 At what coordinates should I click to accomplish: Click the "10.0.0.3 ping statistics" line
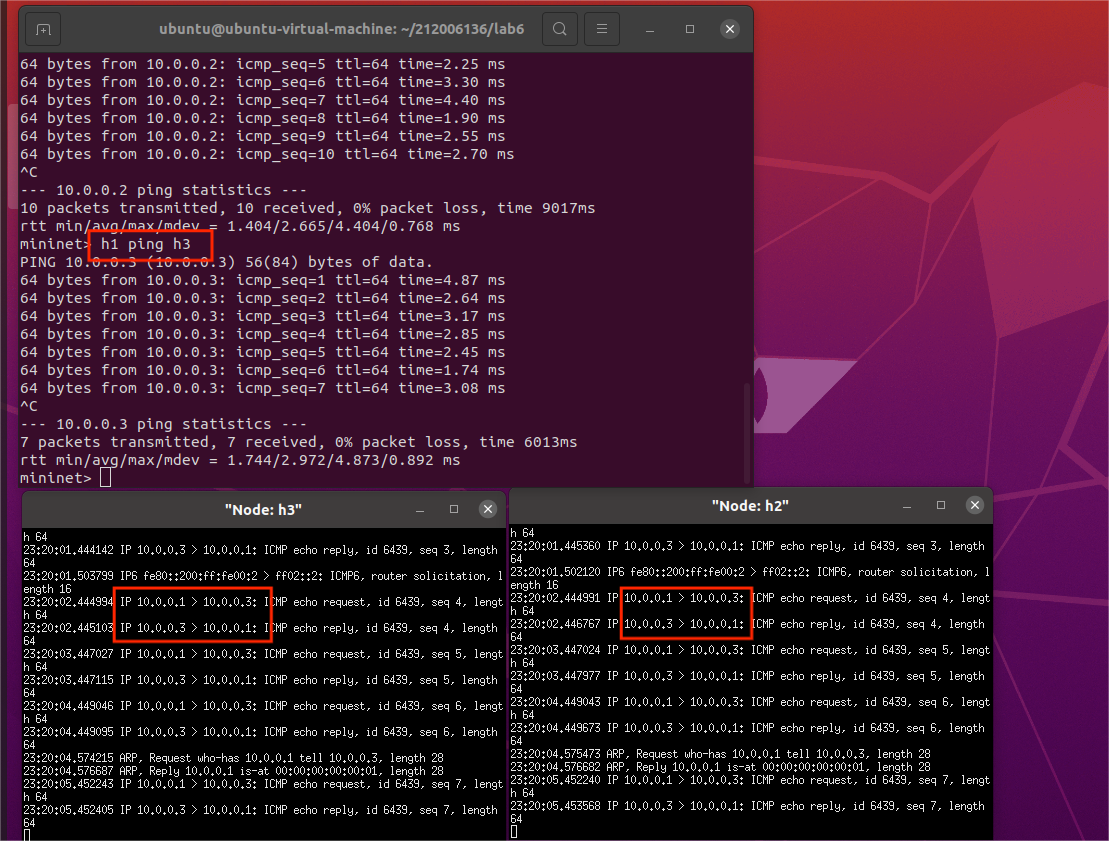pos(163,424)
